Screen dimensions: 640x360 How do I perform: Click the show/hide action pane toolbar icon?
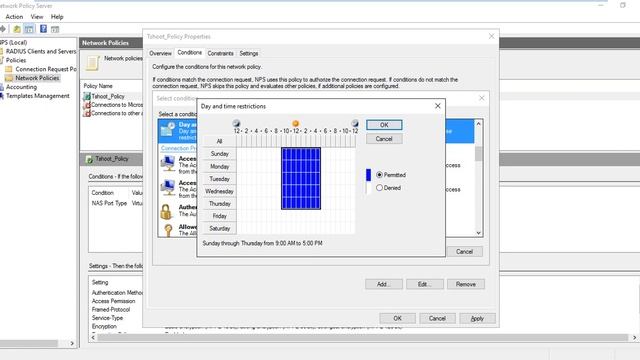pos(55,29)
